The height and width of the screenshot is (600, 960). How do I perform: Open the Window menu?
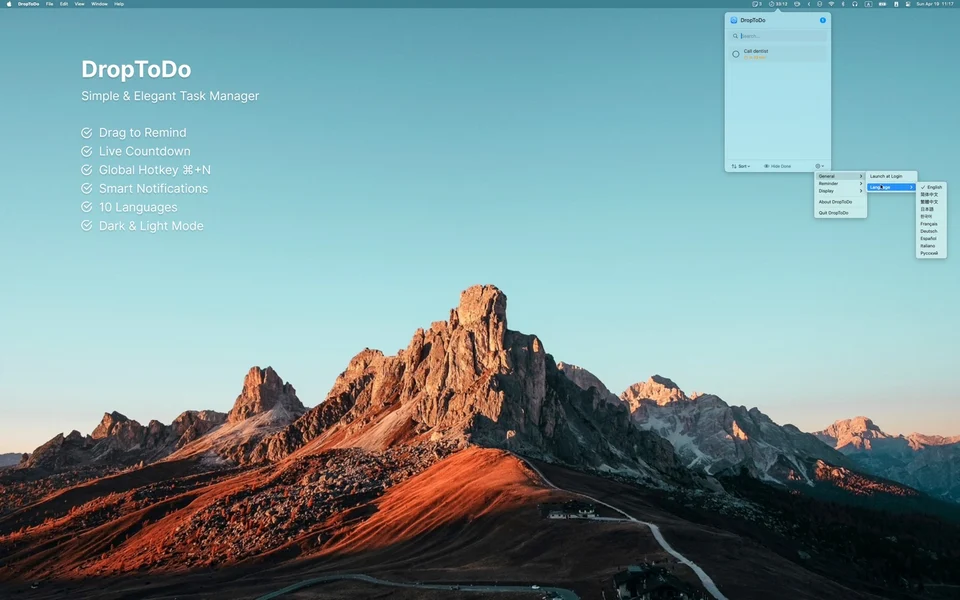(x=99, y=4)
